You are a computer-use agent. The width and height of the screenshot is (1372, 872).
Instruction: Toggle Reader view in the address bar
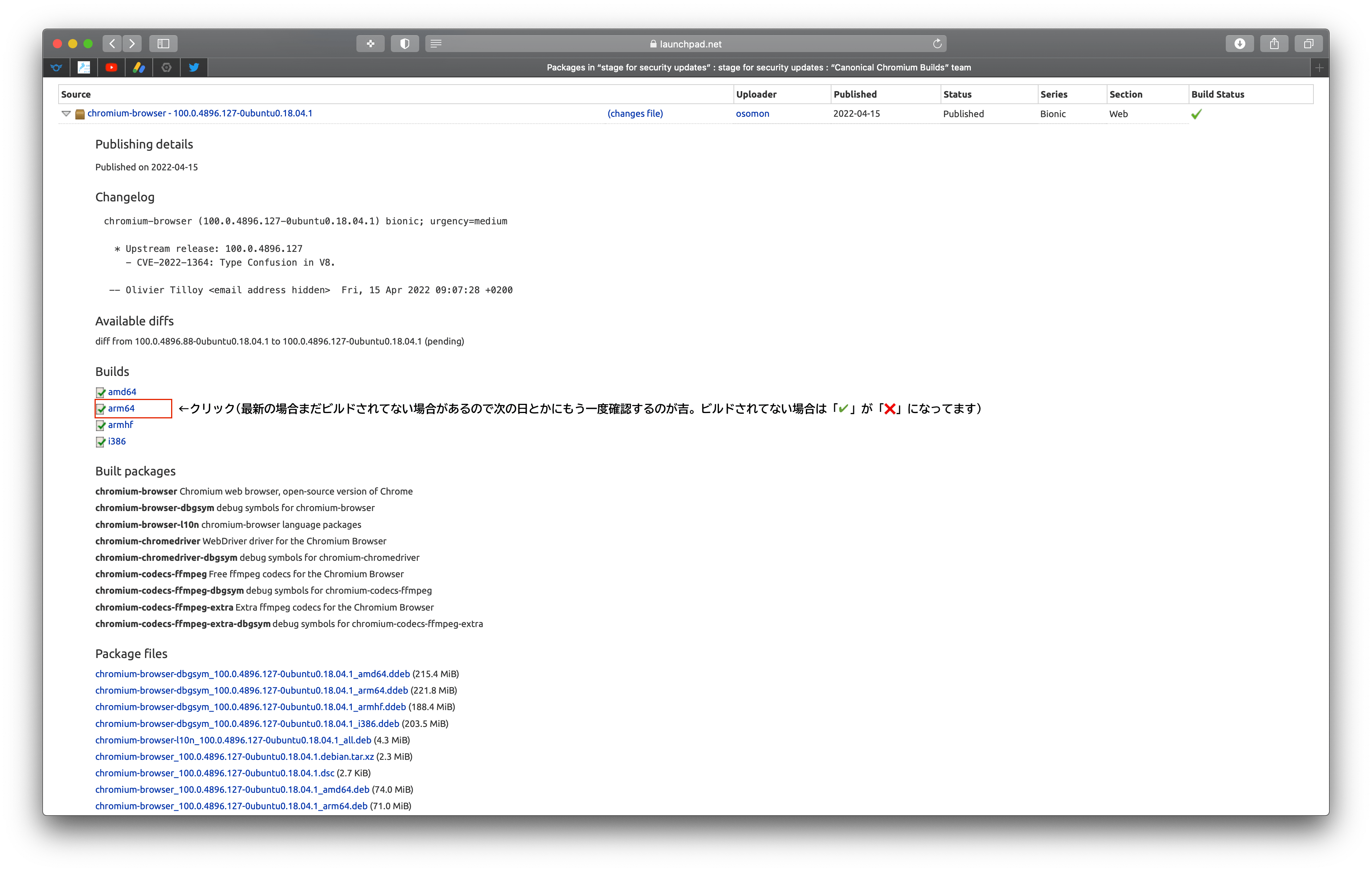tap(436, 44)
